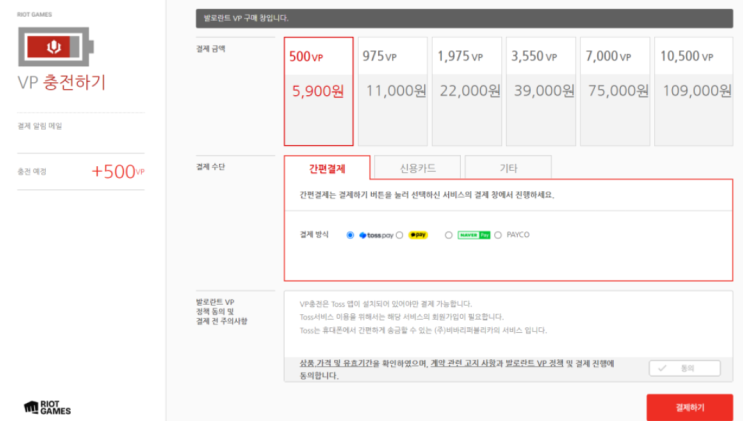This screenshot has height=421, width=743.
Task: Click the 결제 금액 label
Action: (211, 49)
